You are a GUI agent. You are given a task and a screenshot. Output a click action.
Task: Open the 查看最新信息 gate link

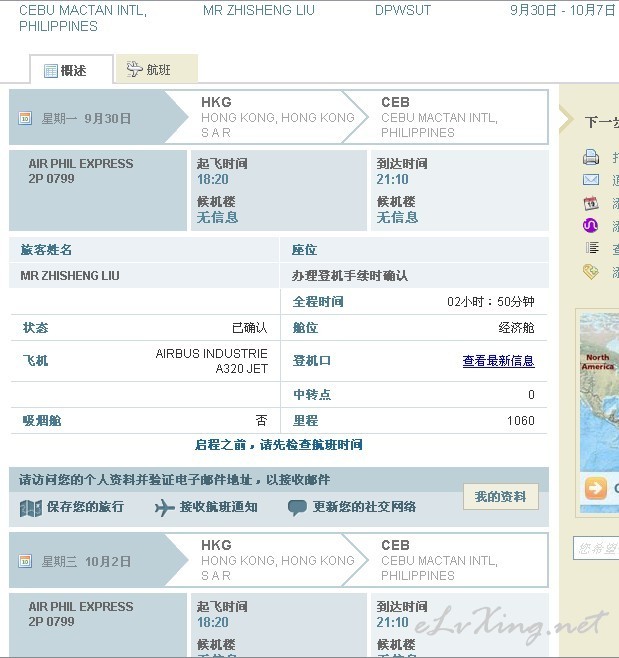498,360
